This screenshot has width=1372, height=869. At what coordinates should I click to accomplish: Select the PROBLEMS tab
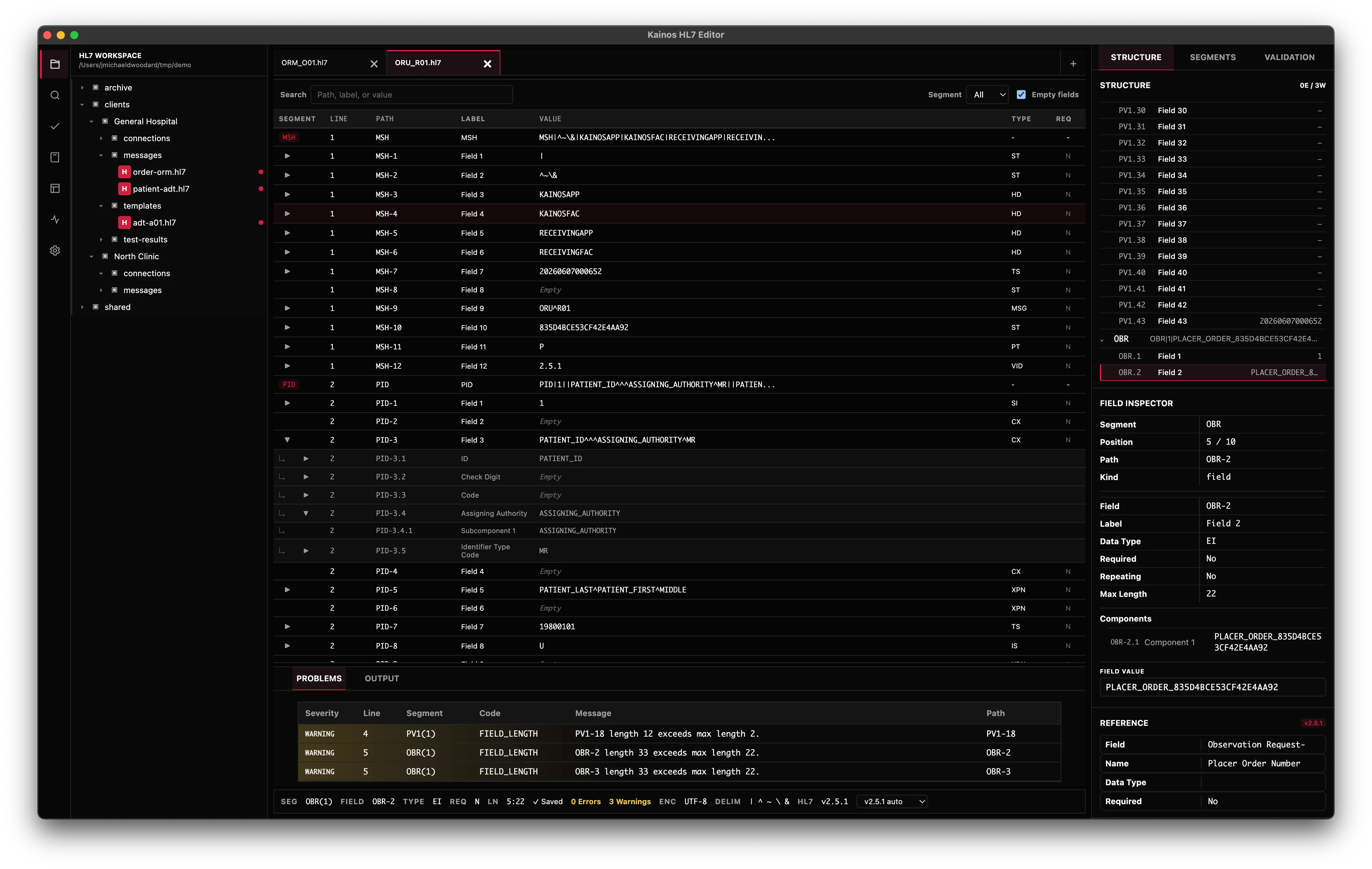tap(318, 678)
